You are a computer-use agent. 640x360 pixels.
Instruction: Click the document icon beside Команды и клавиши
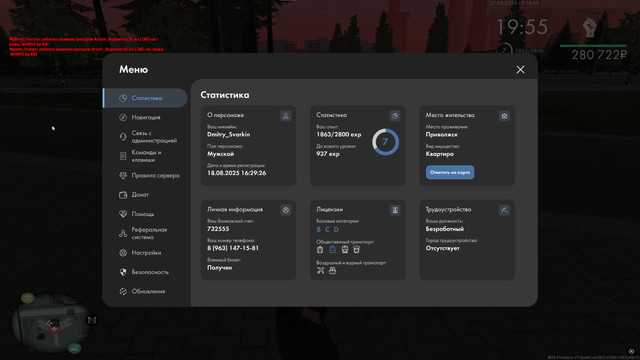[x=123, y=156]
